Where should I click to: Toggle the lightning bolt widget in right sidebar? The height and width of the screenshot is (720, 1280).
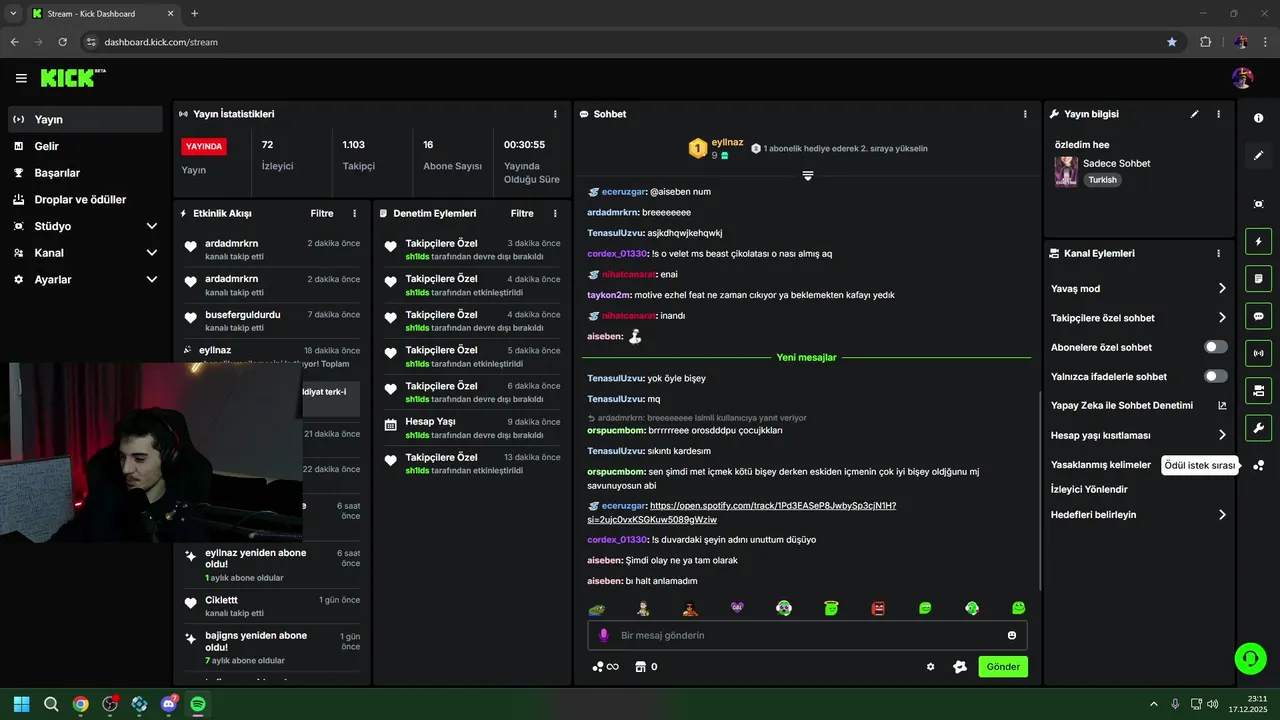tap(1258, 241)
